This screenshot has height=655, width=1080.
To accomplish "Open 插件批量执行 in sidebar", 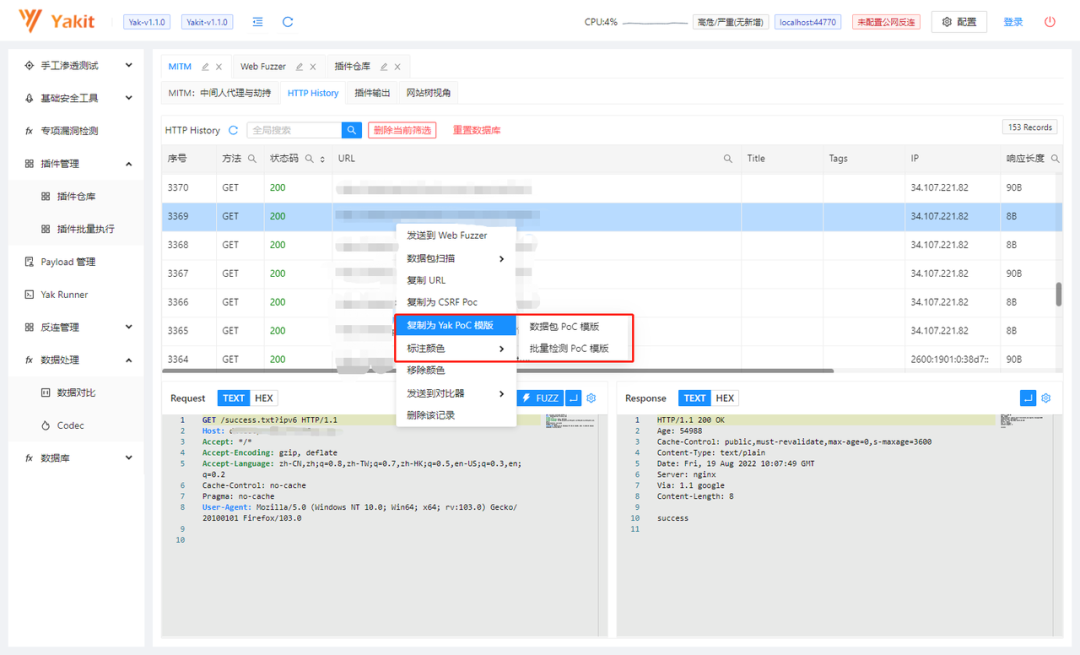I will tap(76, 229).
